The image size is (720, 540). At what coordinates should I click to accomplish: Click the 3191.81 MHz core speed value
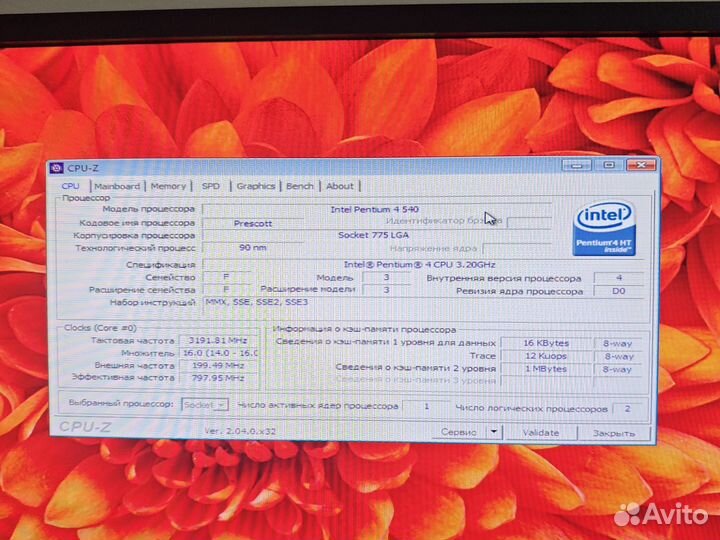(x=218, y=341)
